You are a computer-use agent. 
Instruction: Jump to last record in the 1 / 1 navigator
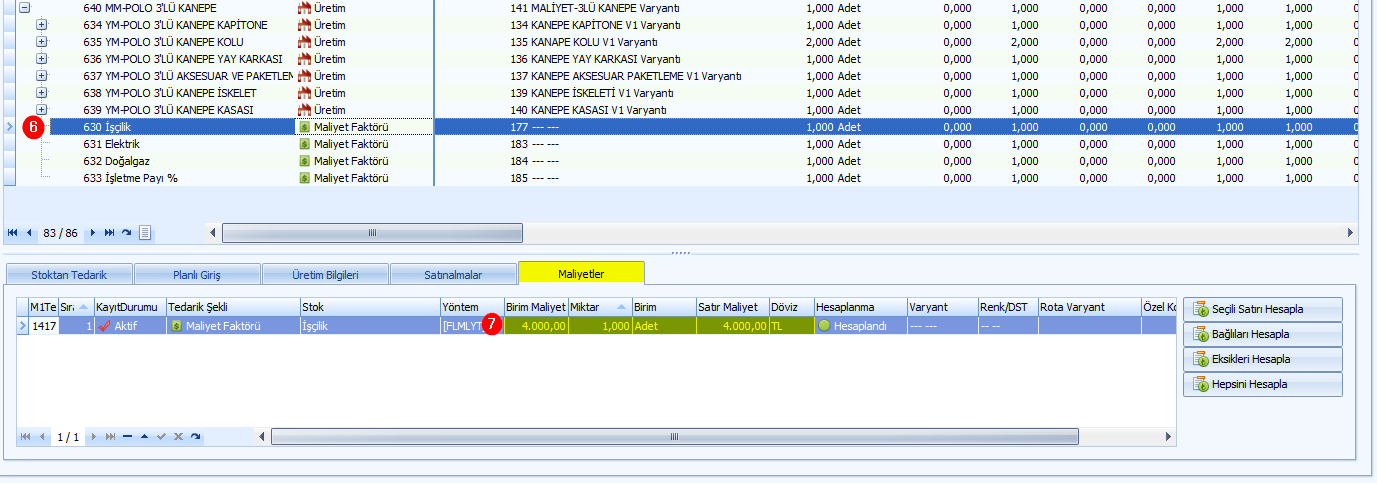[110, 437]
